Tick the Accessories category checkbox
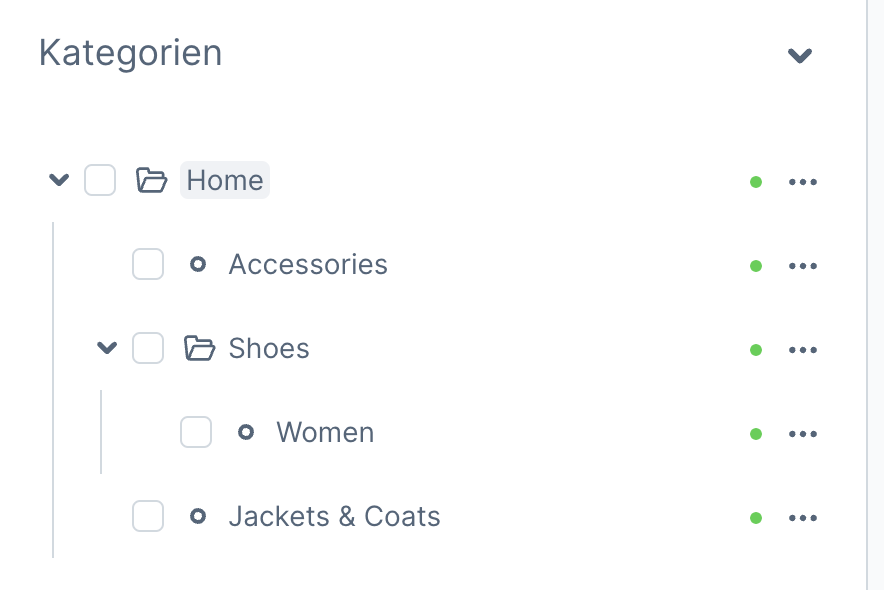 coord(148,265)
